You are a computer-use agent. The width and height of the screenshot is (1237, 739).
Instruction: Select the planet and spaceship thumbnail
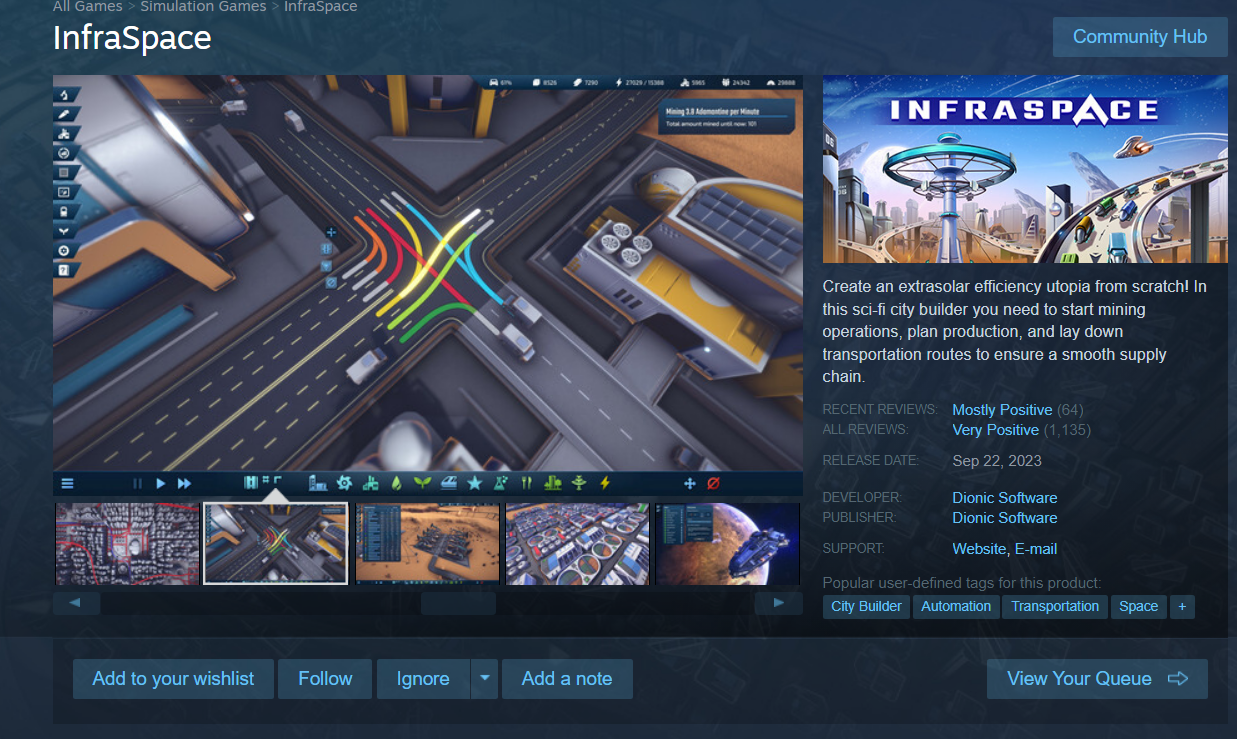click(727, 543)
